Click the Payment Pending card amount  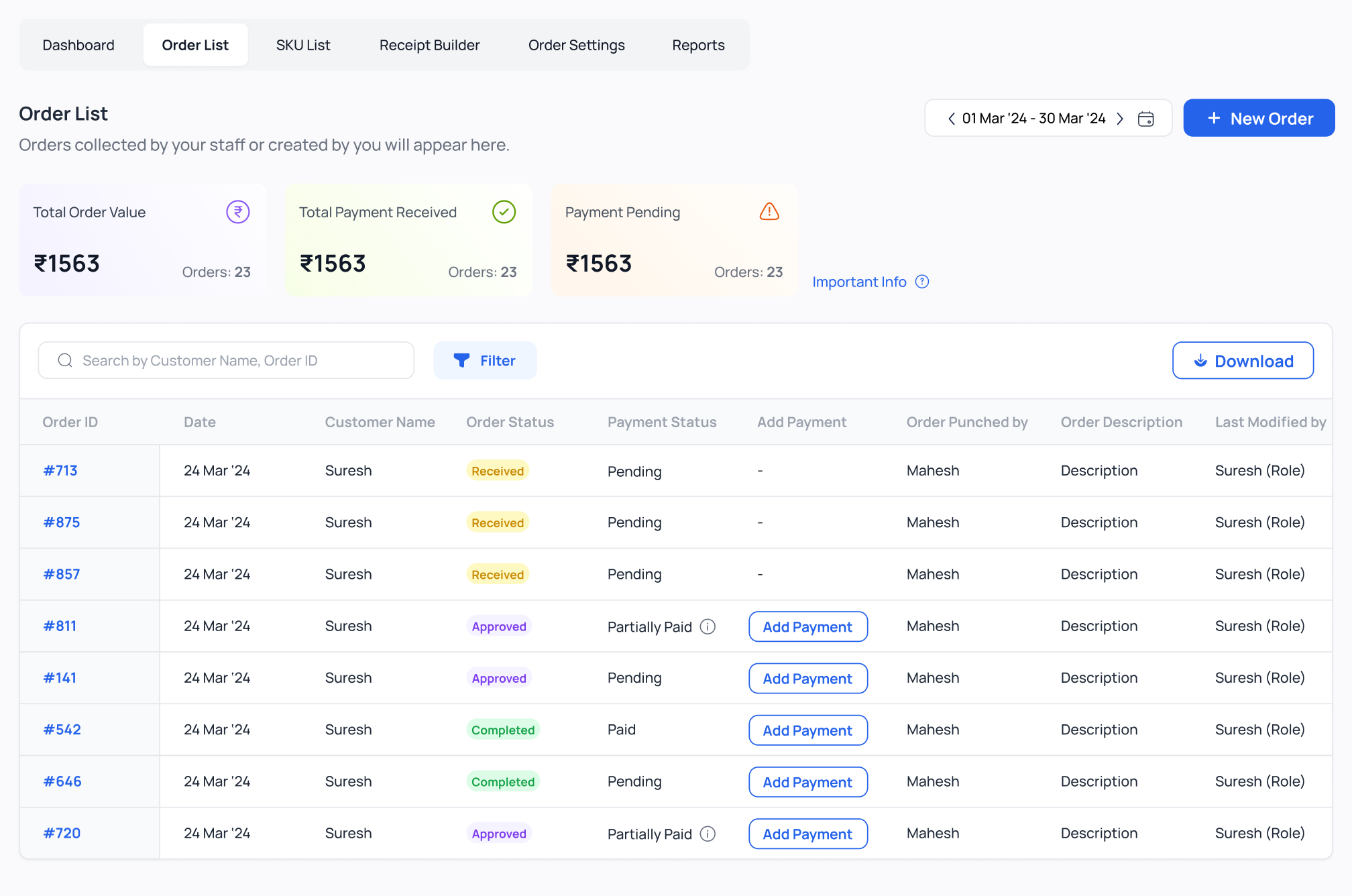click(x=599, y=264)
